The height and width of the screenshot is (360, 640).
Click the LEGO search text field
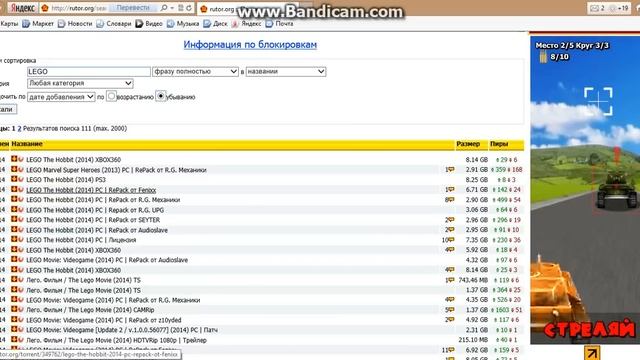pos(89,71)
